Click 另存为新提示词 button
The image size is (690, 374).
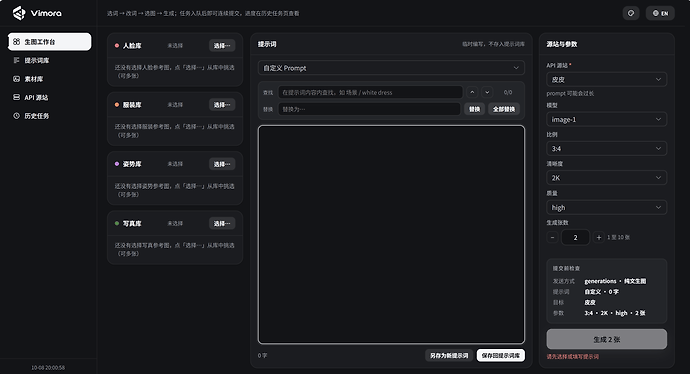coord(449,356)
